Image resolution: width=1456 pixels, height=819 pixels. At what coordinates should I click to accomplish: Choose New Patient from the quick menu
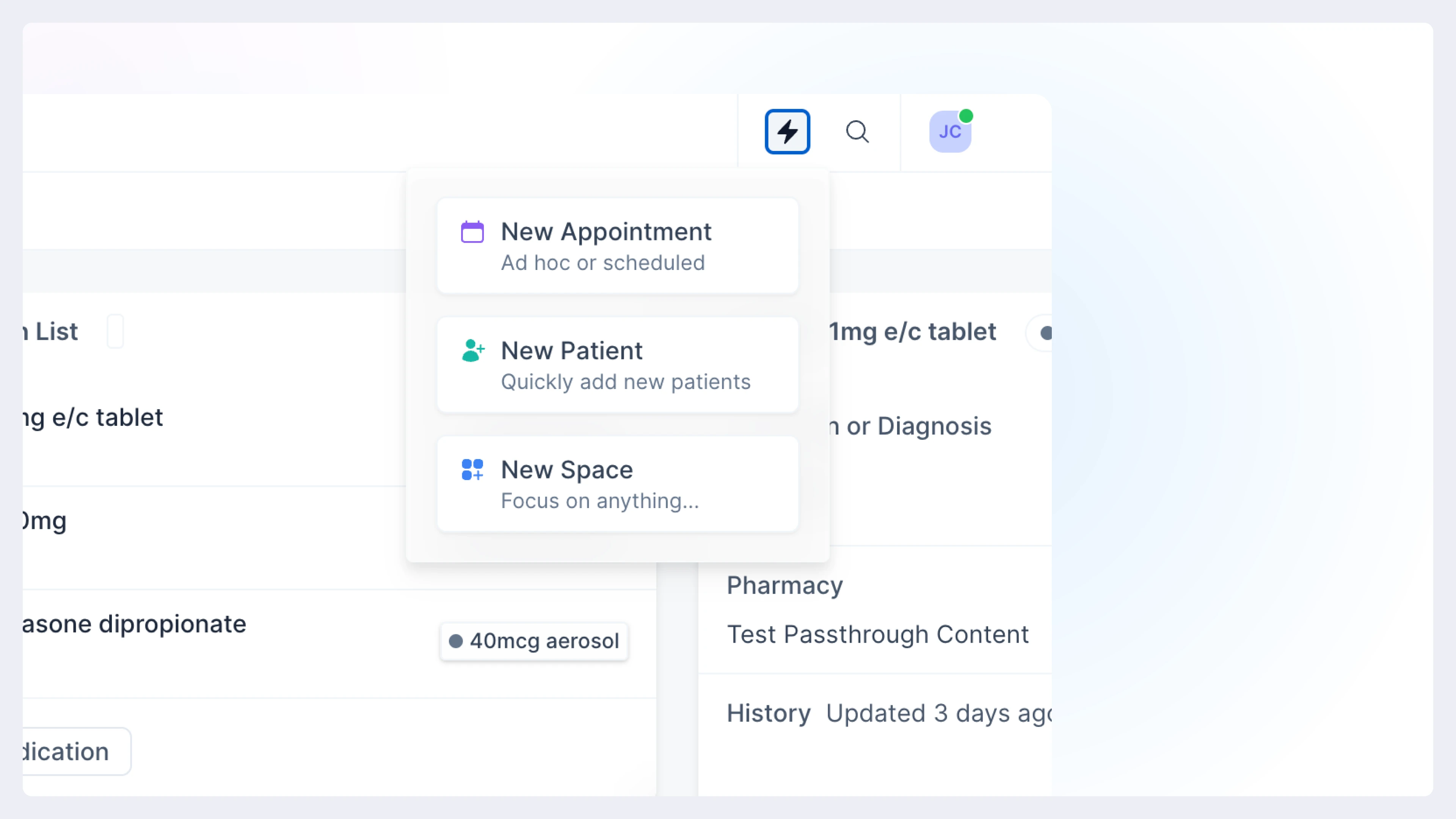[617, 364]
